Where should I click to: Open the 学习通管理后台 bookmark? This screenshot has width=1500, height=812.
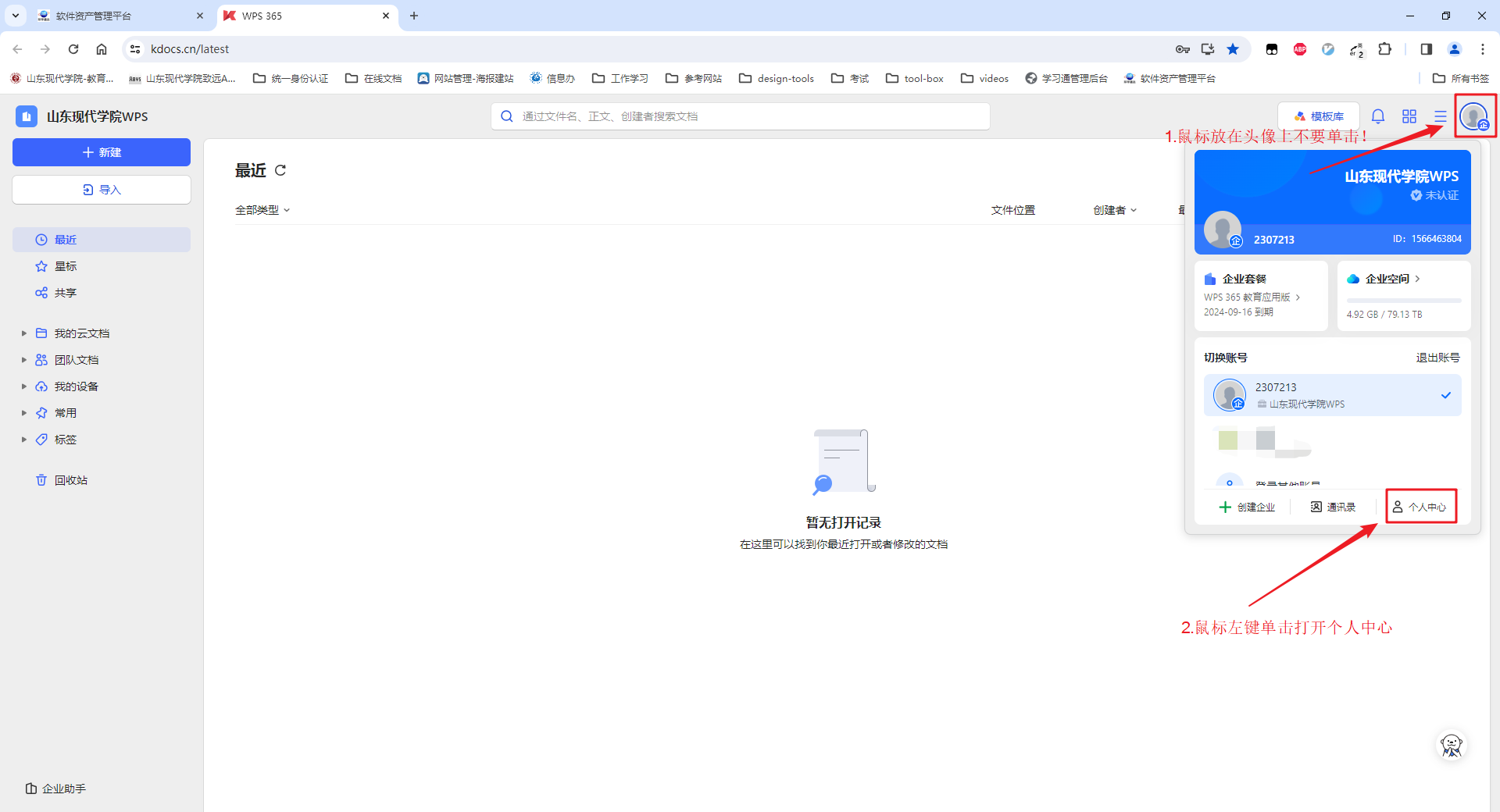[1066, 78]
